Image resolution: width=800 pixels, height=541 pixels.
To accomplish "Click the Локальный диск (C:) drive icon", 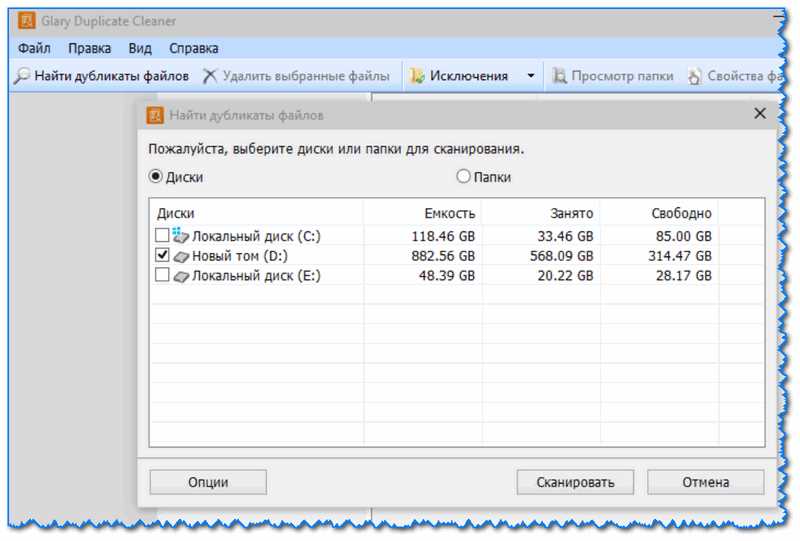I will click(x=181, y=235).
